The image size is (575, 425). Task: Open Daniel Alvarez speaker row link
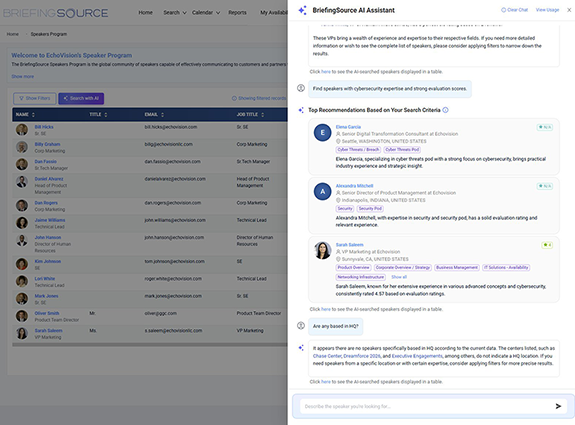click(x=49, y=179)
